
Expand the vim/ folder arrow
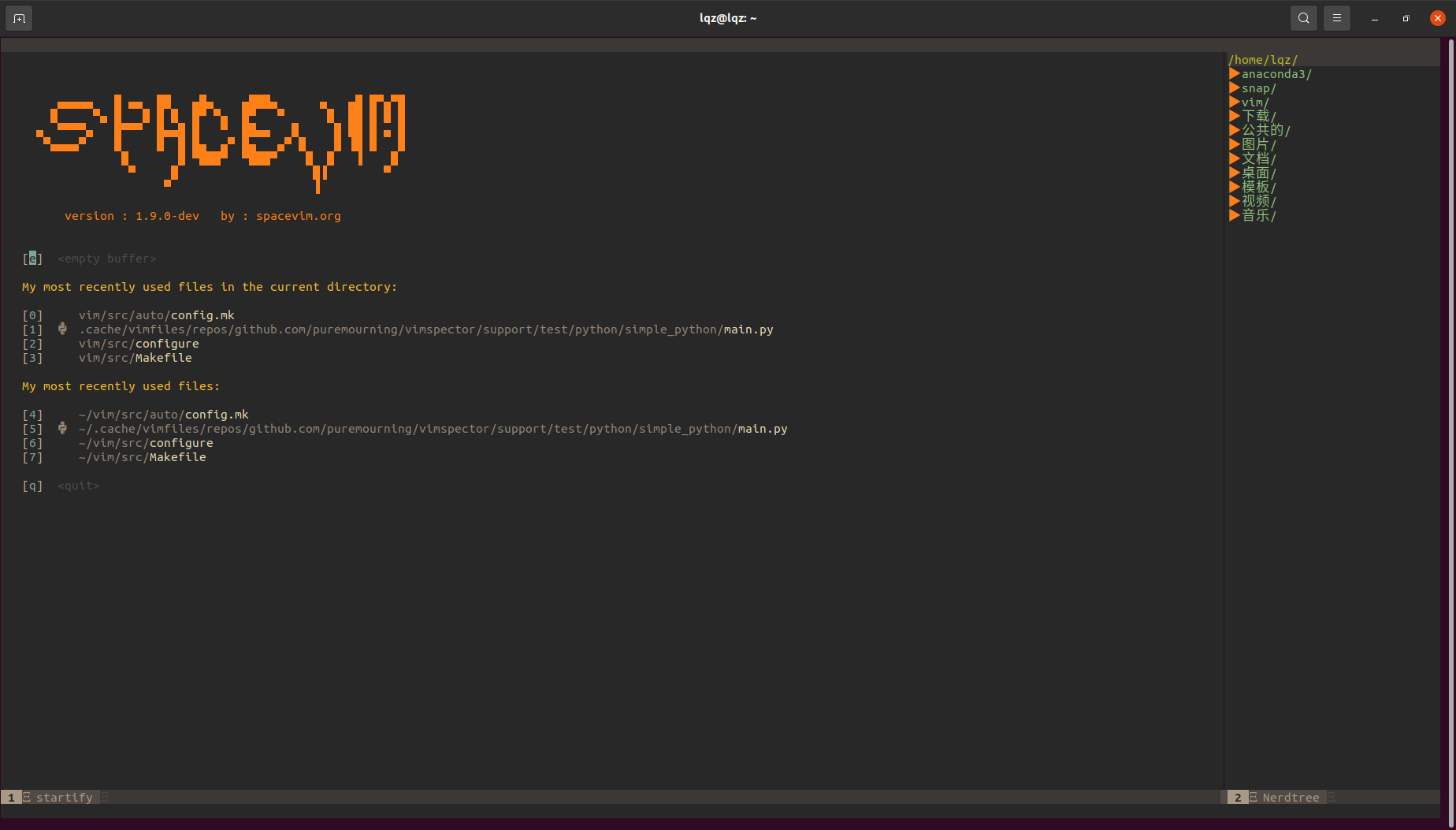[1234, 102]
